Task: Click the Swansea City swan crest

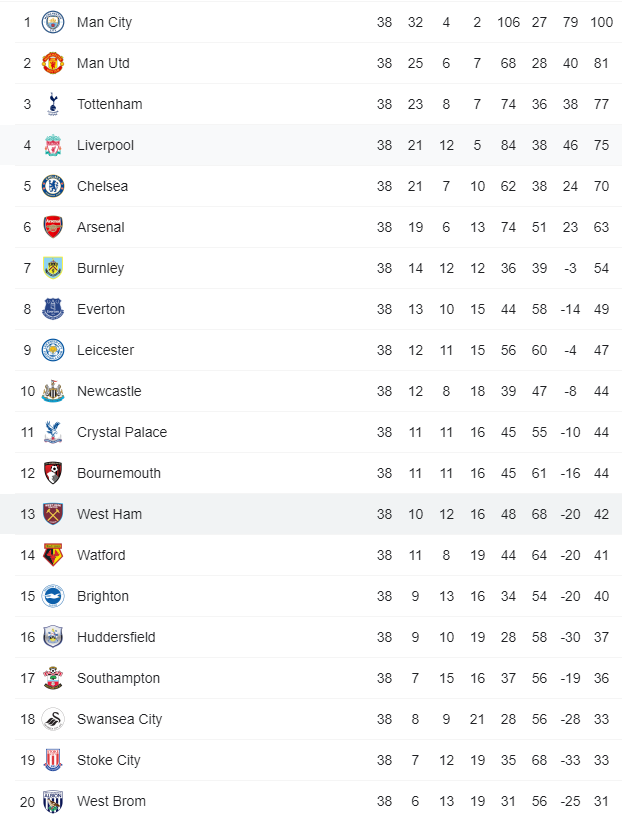Action: click(53, 719)
